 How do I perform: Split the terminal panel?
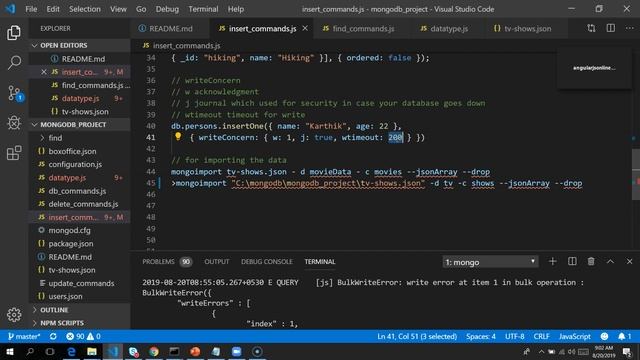(x=572, y=261)
